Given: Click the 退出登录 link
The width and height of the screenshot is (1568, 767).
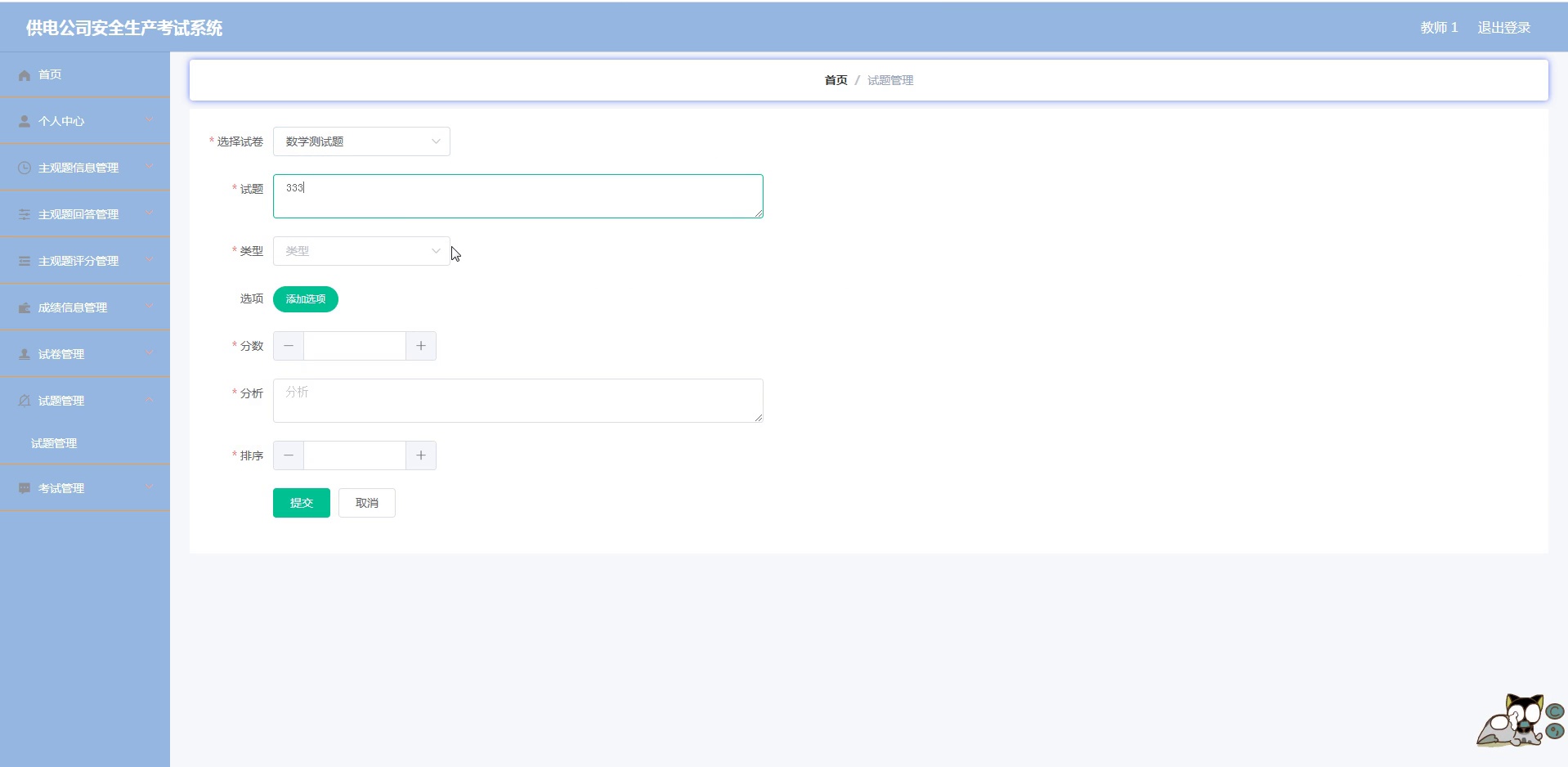Looking at the screenshot, I should coord(1504,28).
